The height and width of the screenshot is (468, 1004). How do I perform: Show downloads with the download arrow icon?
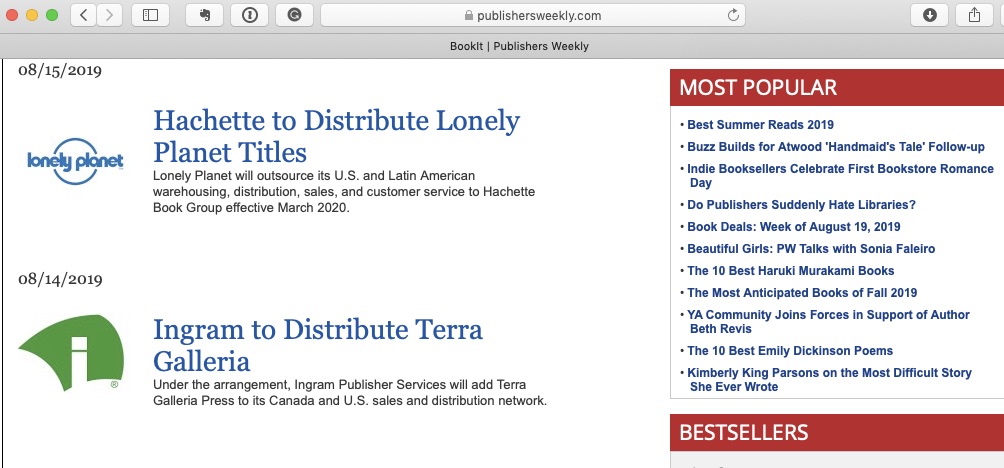click(x=930, y=15)
